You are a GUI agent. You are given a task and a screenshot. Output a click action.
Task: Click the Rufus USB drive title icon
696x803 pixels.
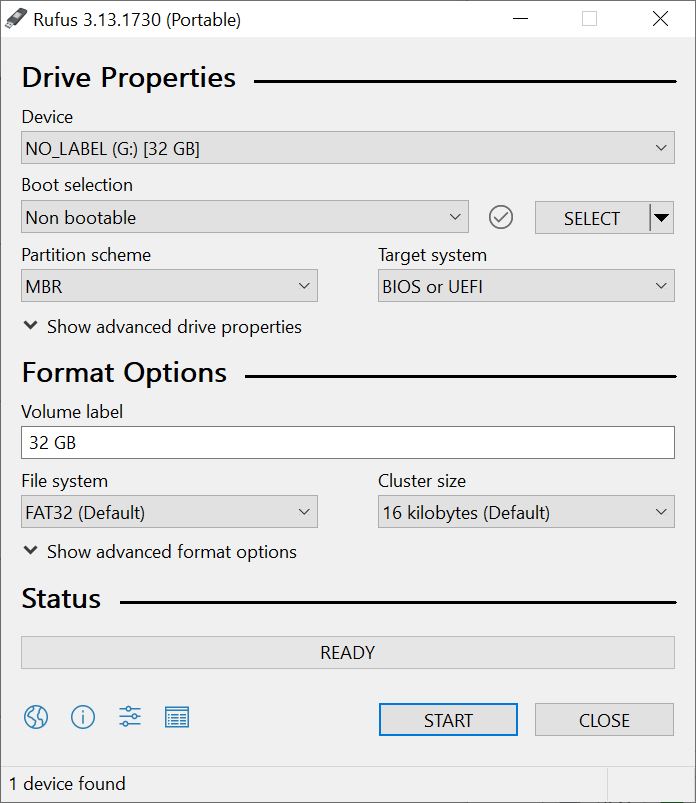pyautogui.click(x=15, y=19)
